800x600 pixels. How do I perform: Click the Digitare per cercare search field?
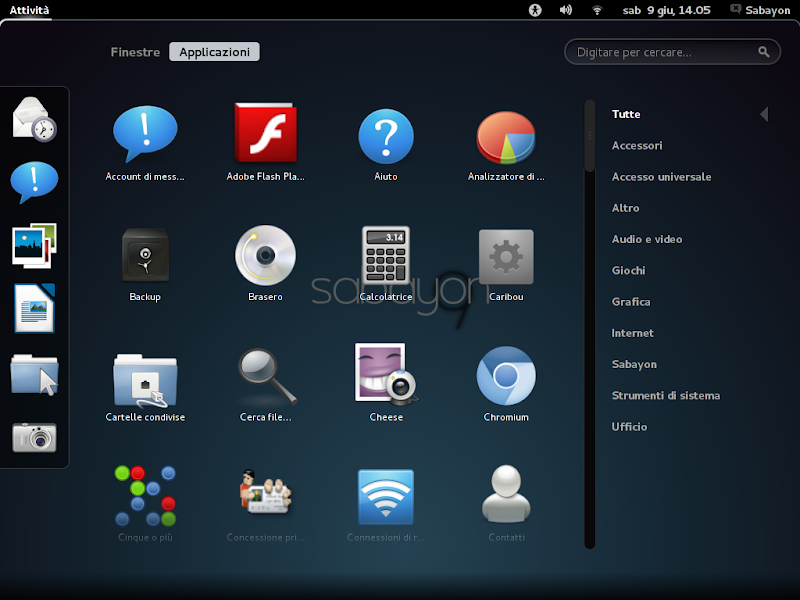pos(672,52)
